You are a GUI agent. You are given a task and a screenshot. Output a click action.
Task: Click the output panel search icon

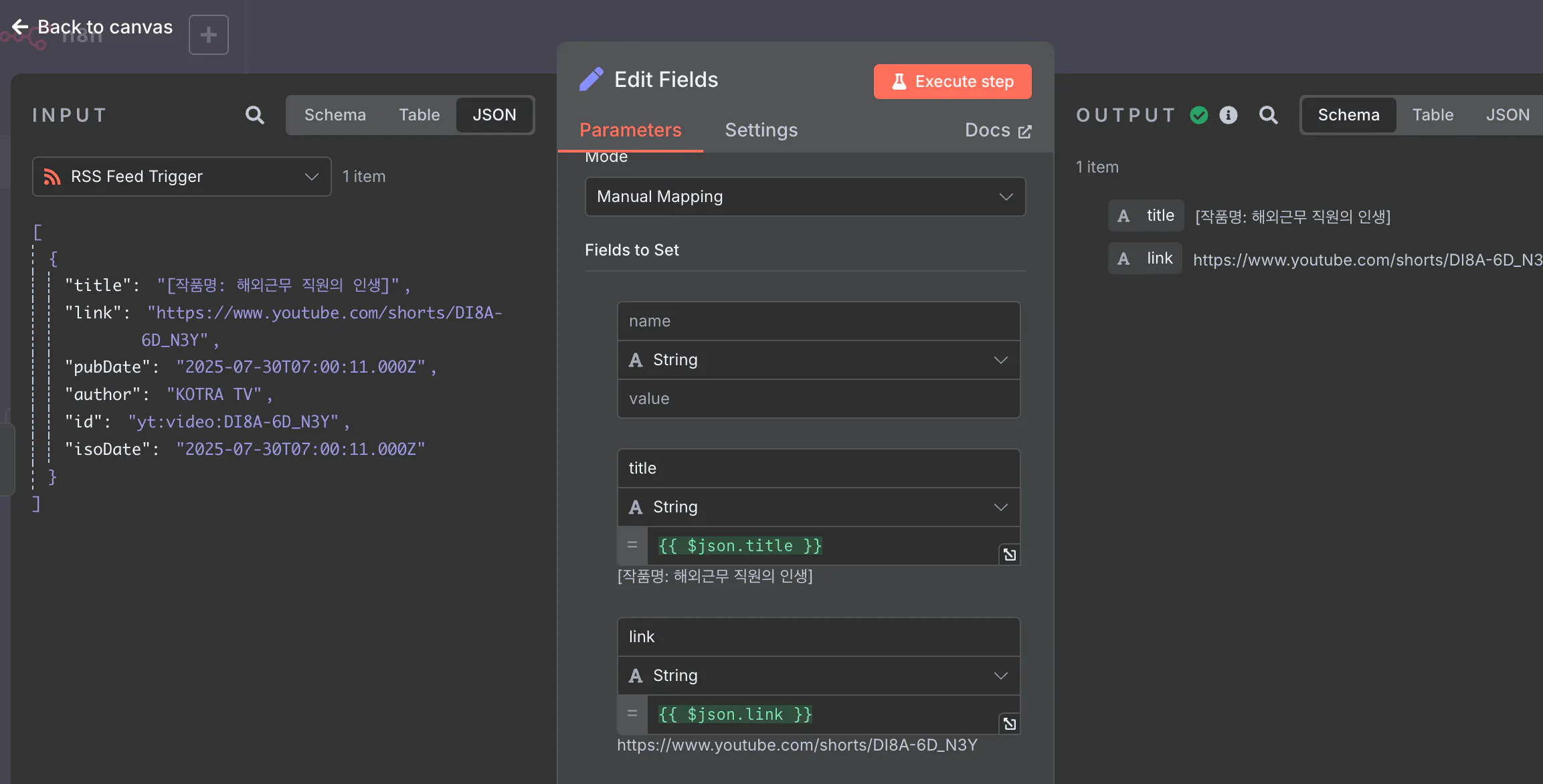[x=1268, y=115]
